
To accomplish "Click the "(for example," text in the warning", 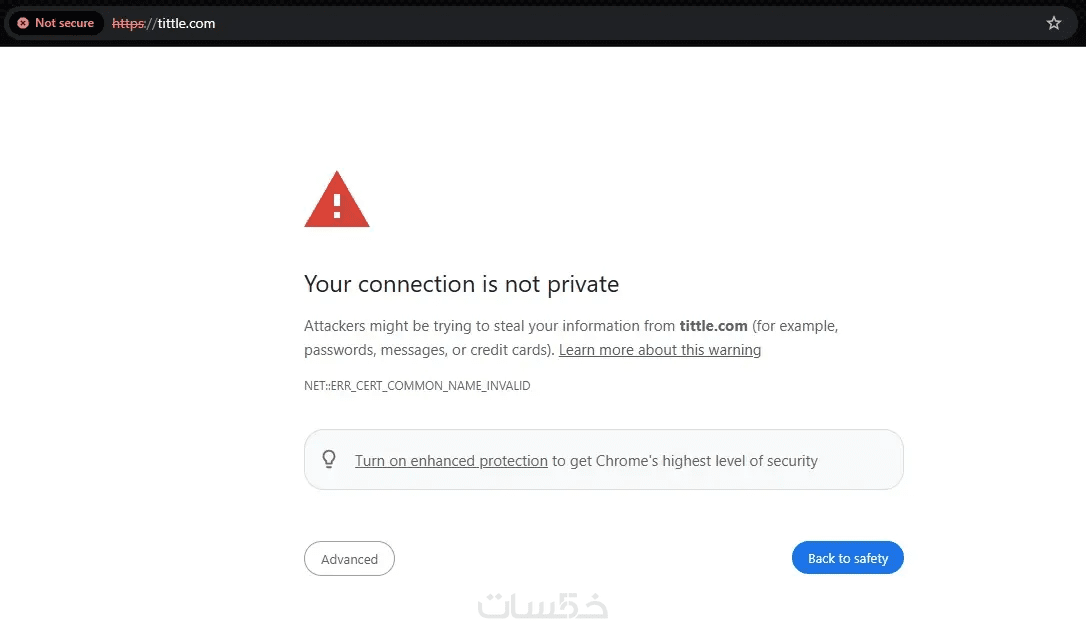I will point(795,326).
